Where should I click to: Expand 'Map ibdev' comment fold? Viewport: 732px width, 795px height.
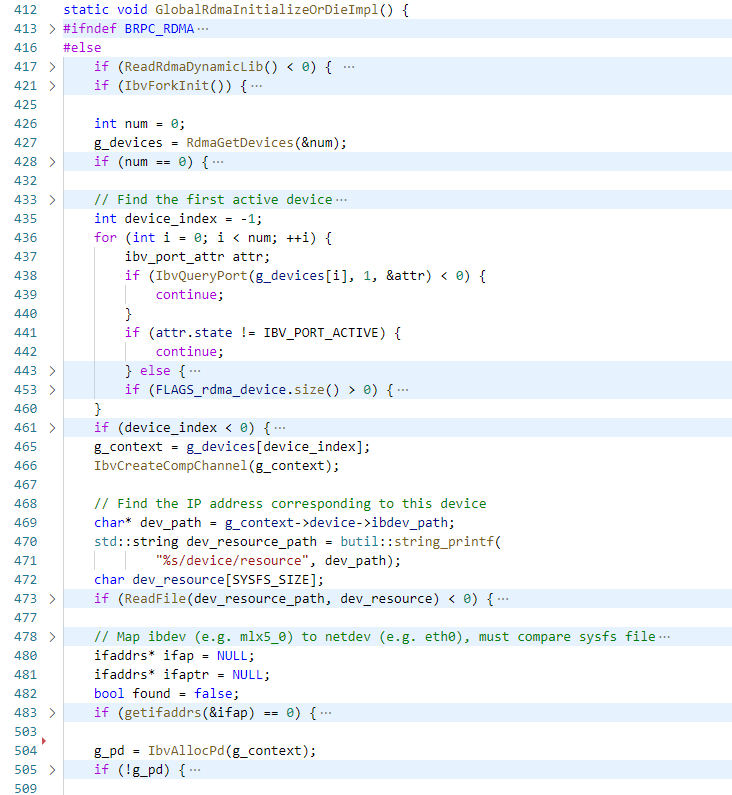coord(52,637)
